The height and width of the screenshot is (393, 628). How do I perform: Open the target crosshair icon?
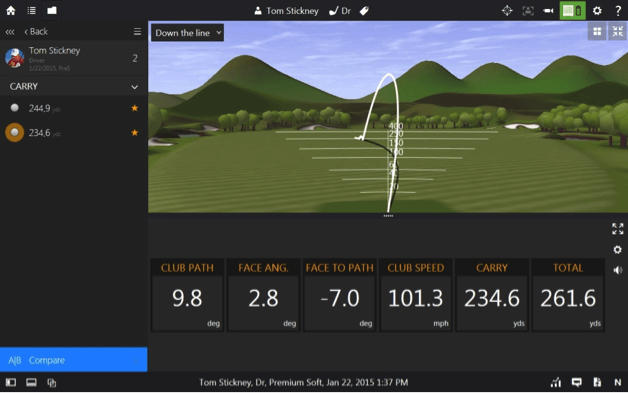[507, 10]
